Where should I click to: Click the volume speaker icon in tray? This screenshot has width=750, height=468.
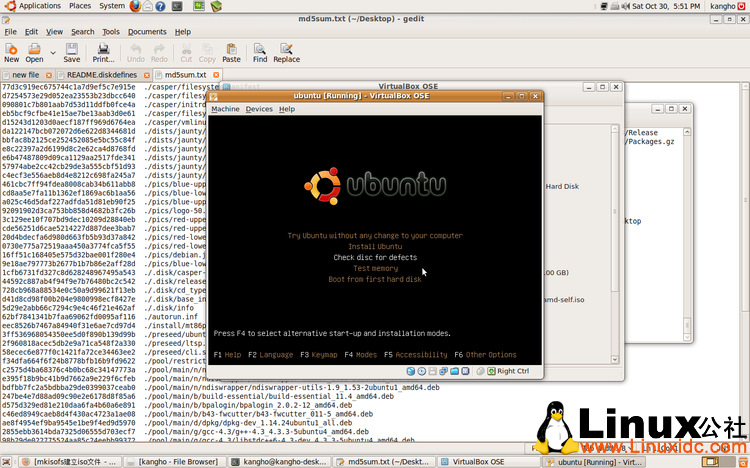(x=626, y=6)
